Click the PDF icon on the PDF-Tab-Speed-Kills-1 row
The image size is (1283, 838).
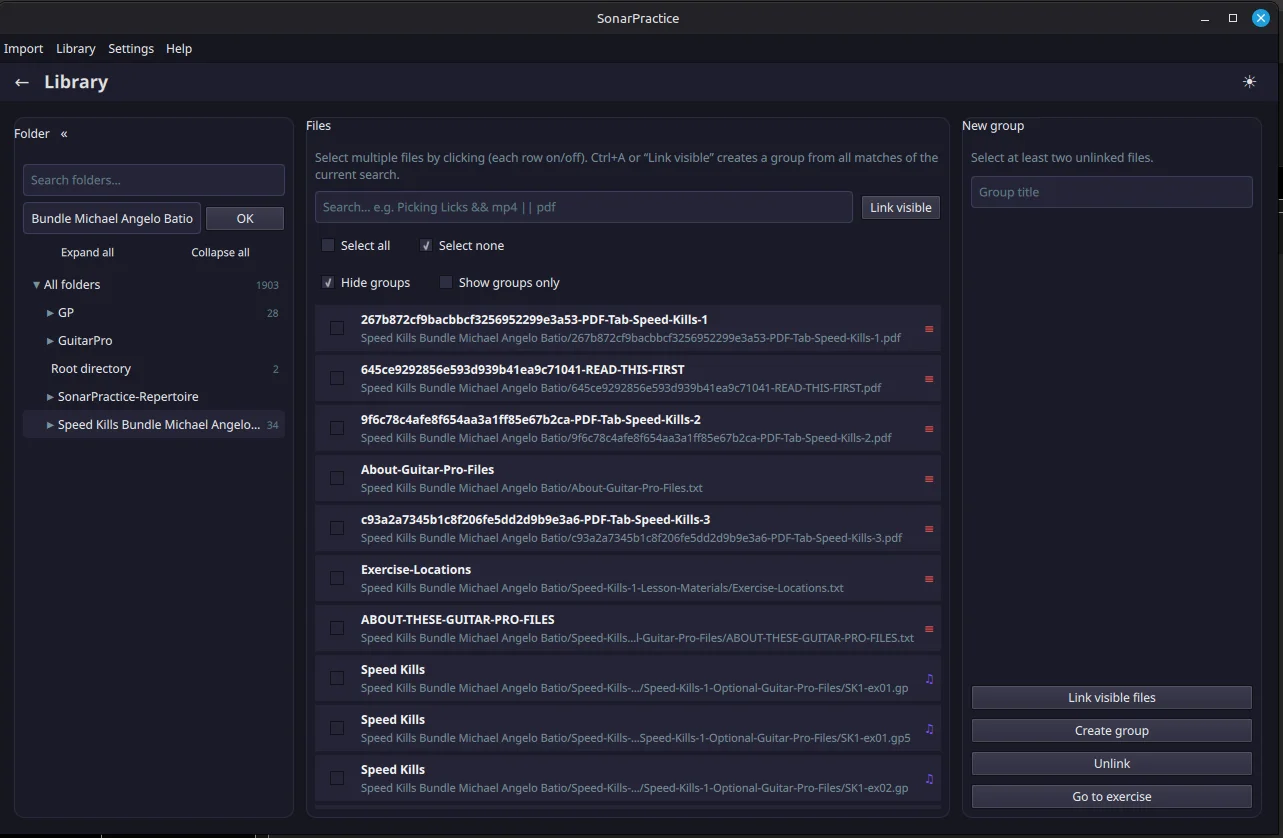[x=929, y=329]
